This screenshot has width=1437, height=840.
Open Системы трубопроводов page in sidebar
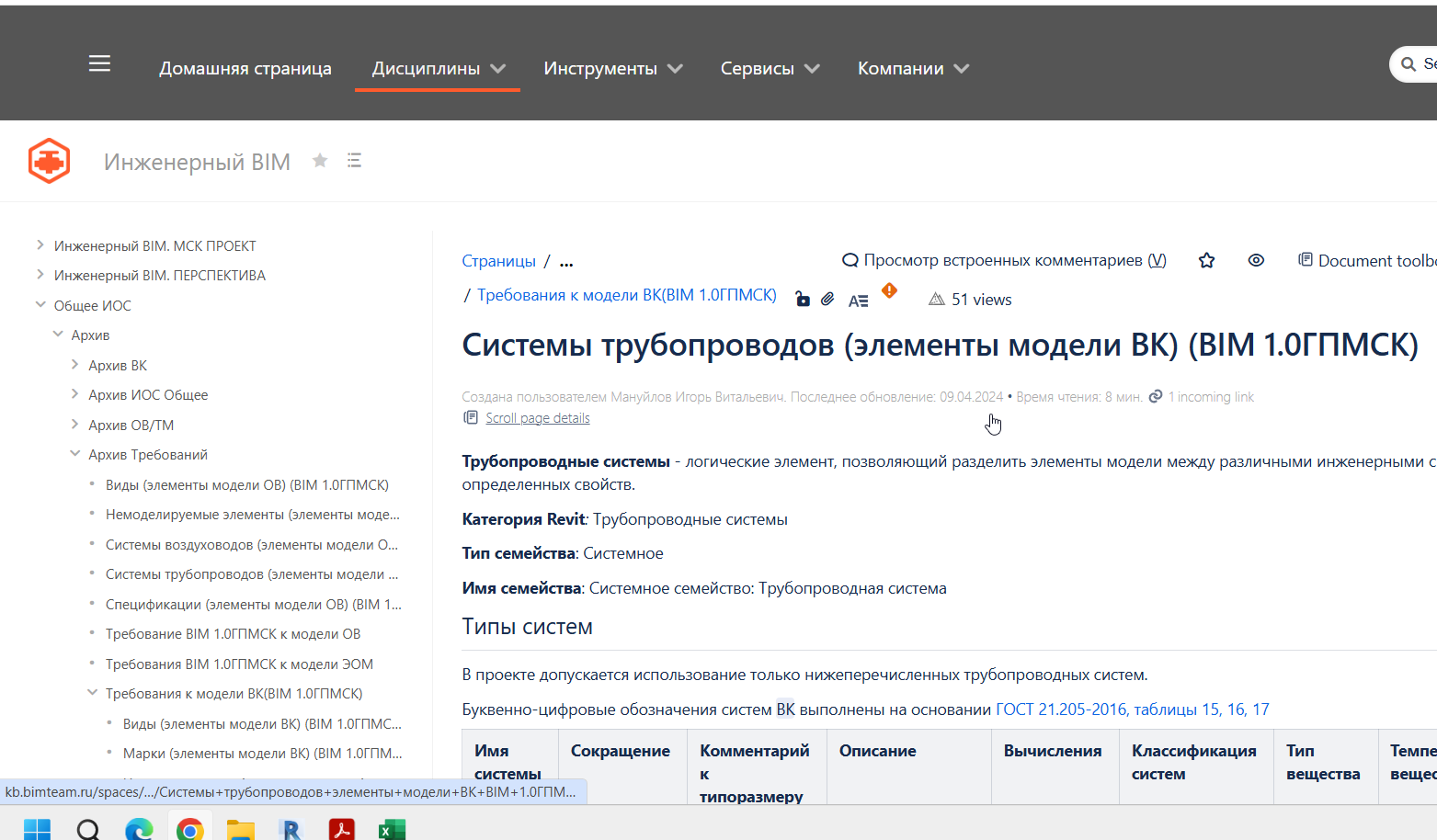(252, 574)
